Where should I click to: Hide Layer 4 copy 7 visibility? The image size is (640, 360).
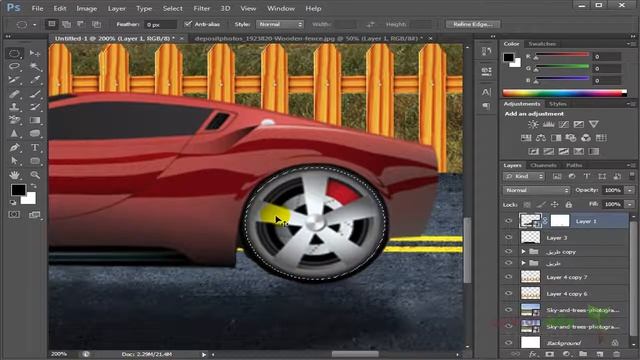(x=509, y=277)
